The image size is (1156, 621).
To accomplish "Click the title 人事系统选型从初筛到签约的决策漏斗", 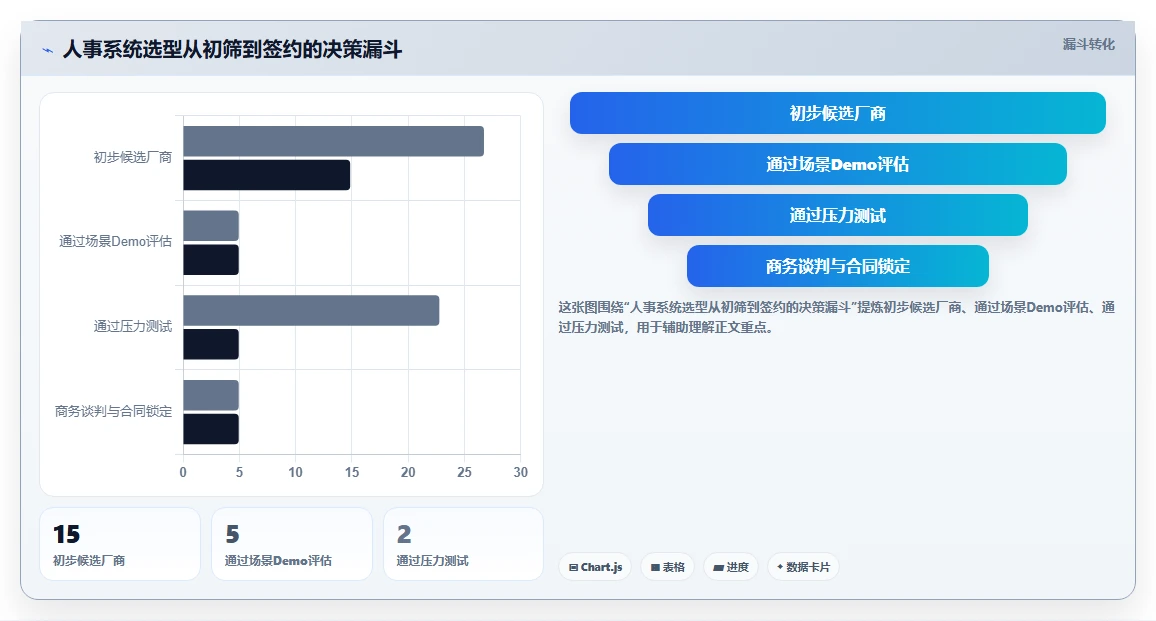I will [232, 49].
